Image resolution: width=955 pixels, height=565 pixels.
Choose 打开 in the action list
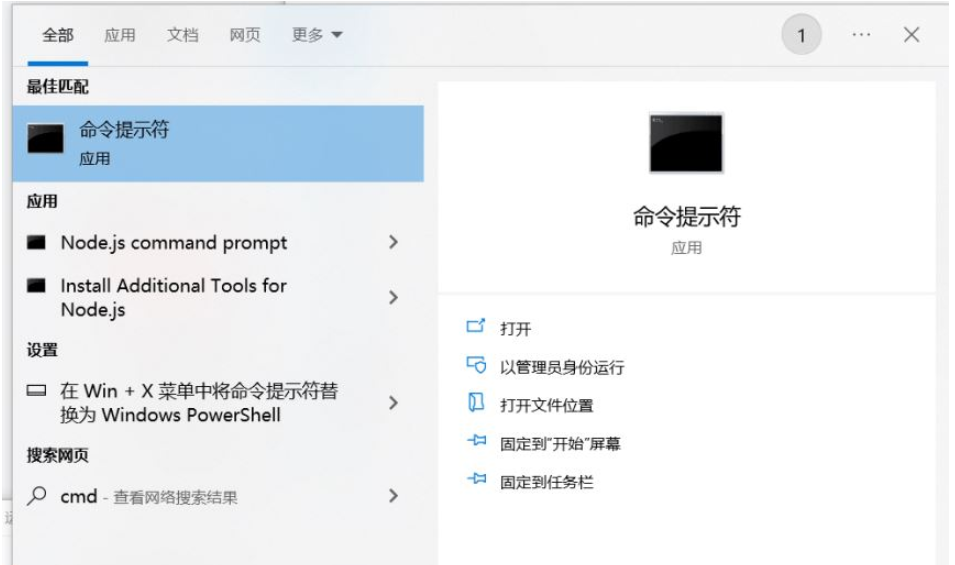tap(515, 329)
